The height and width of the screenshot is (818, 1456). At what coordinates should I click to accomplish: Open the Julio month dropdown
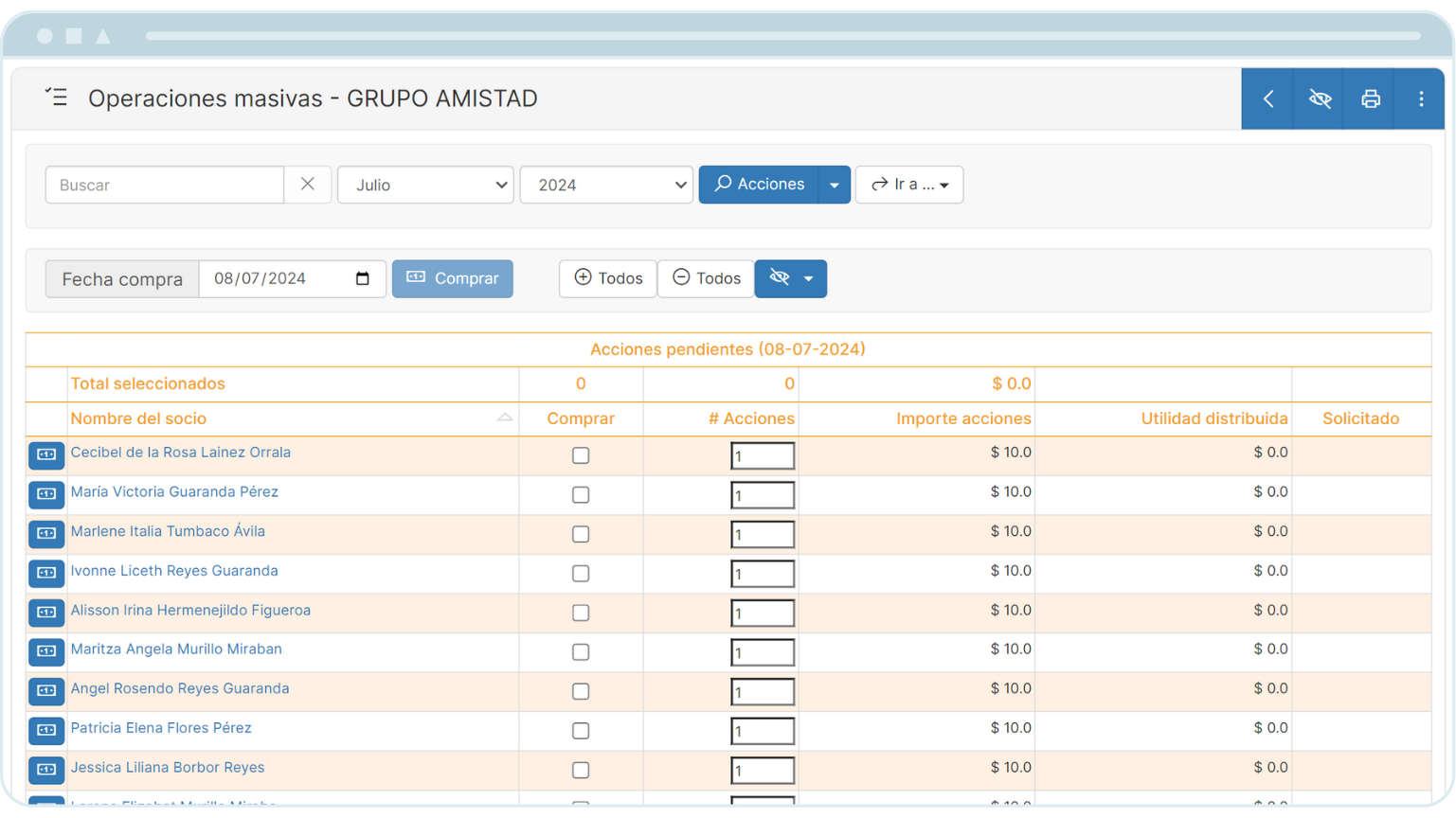(424, 185)
